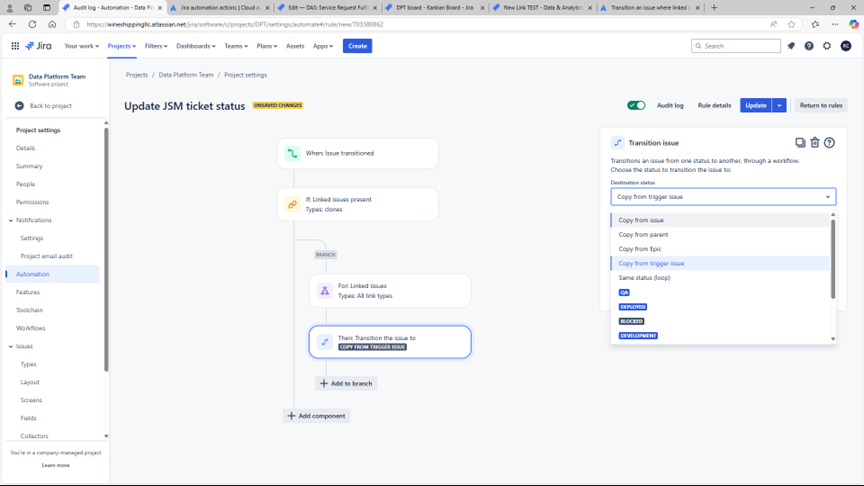The image size is (864, 486).
Task: Click the Jira logo
Action: pos(39,46)
